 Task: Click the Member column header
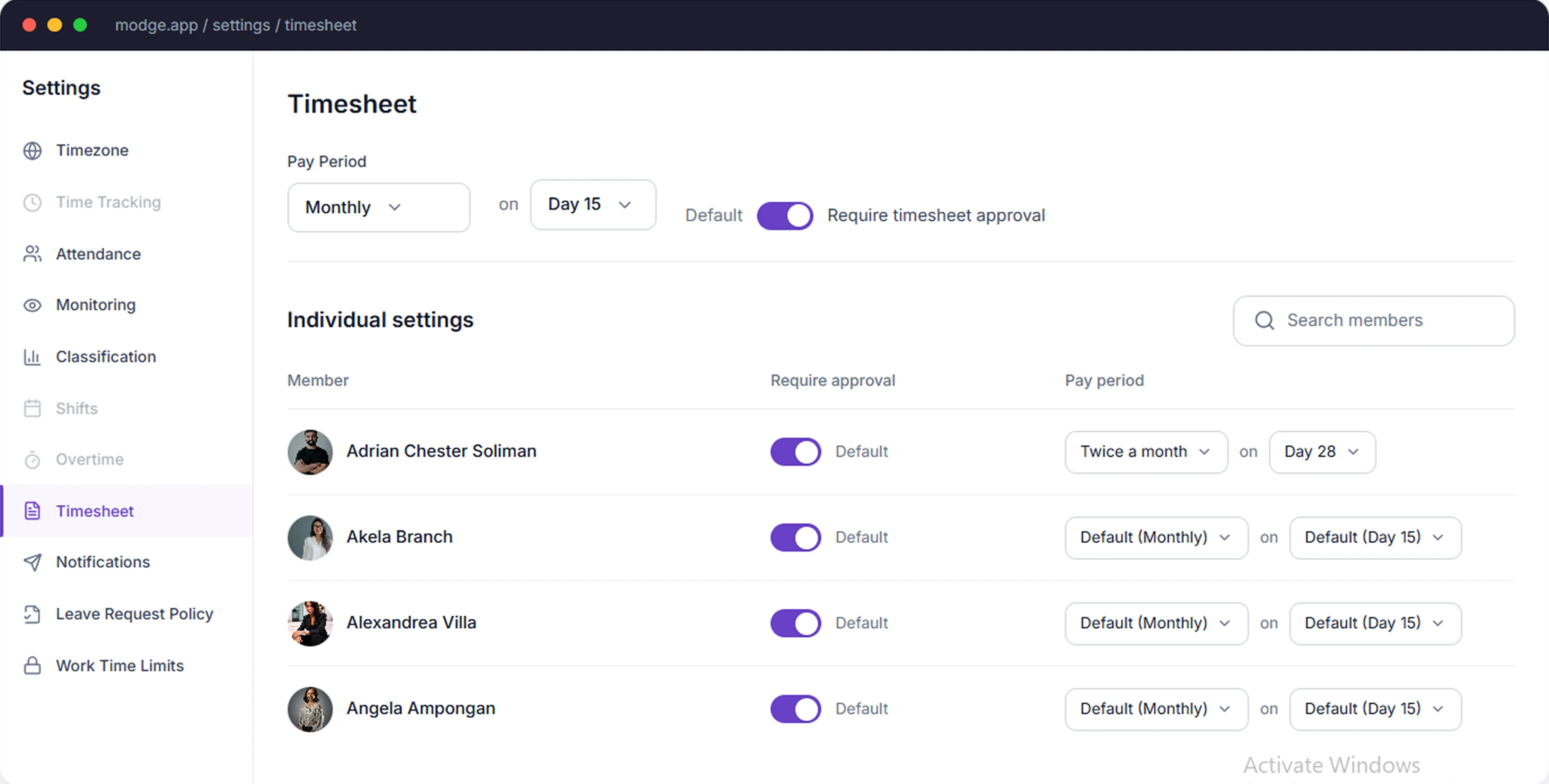click(318, 380)
